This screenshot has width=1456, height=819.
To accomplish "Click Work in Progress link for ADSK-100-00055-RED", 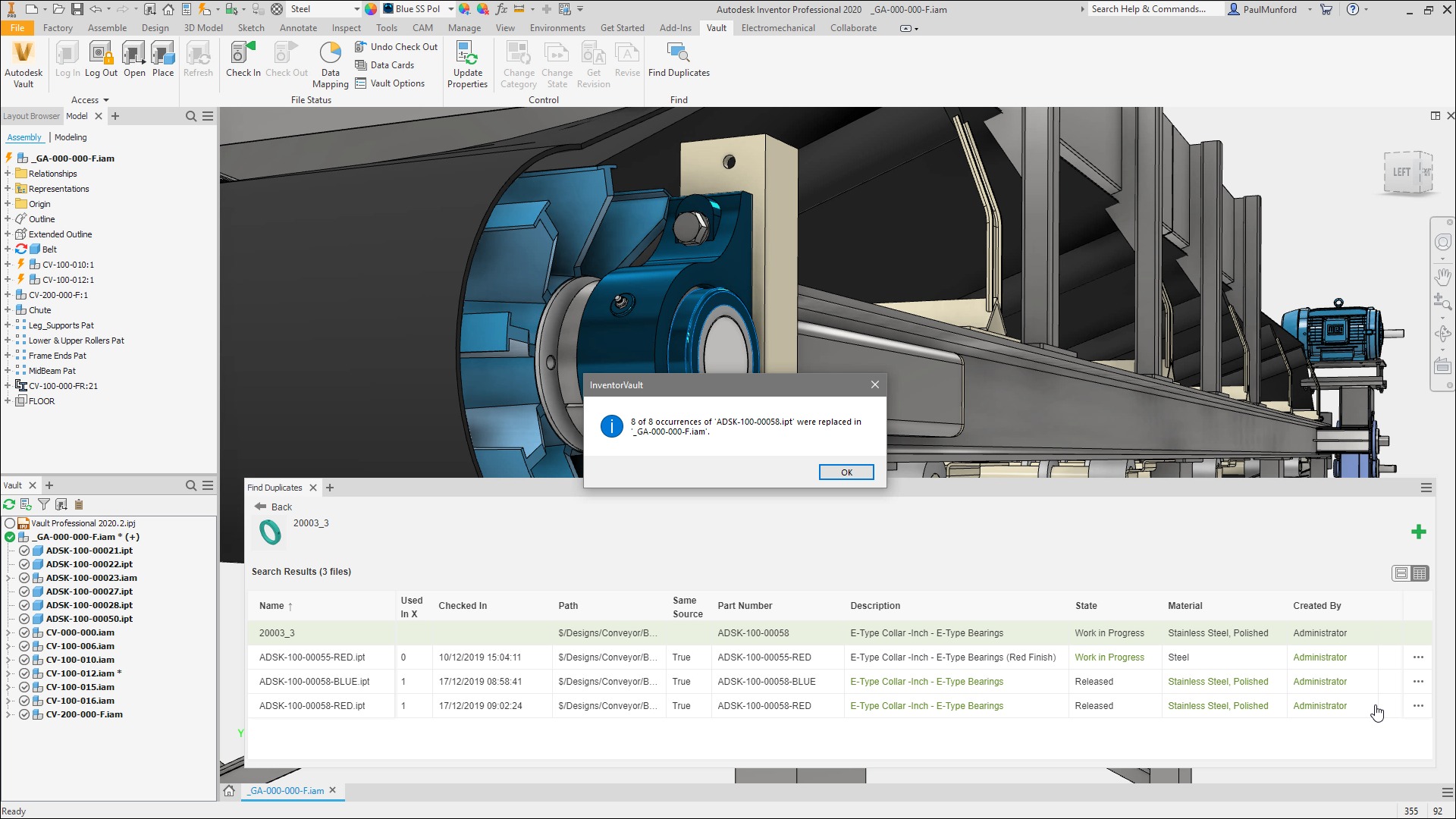I will (x=1109, y=657).
